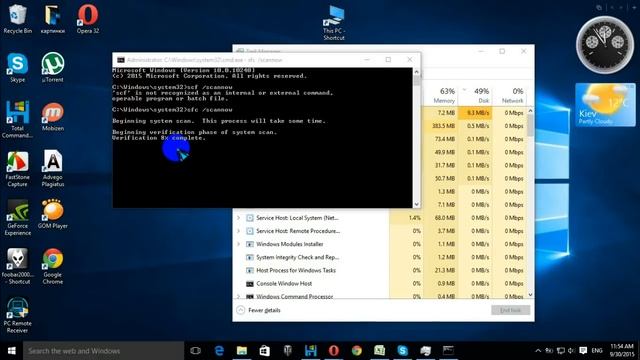Sort Task Manager by Network column

click(x=510, y=96)
